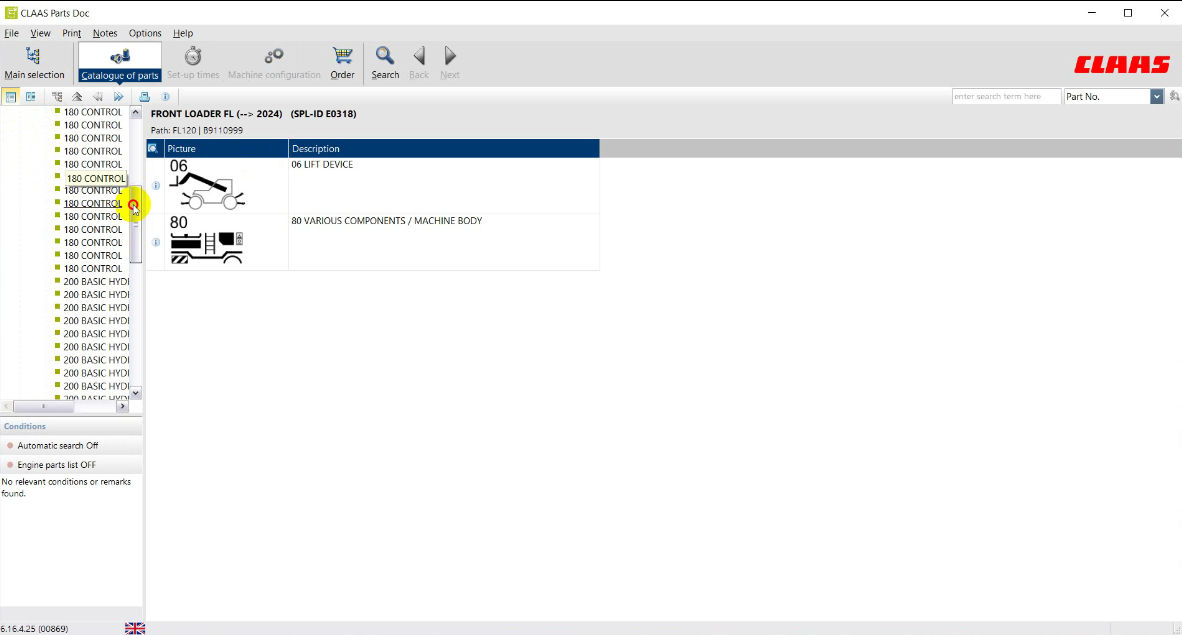Open the Help menu

(x=183, y=33)
